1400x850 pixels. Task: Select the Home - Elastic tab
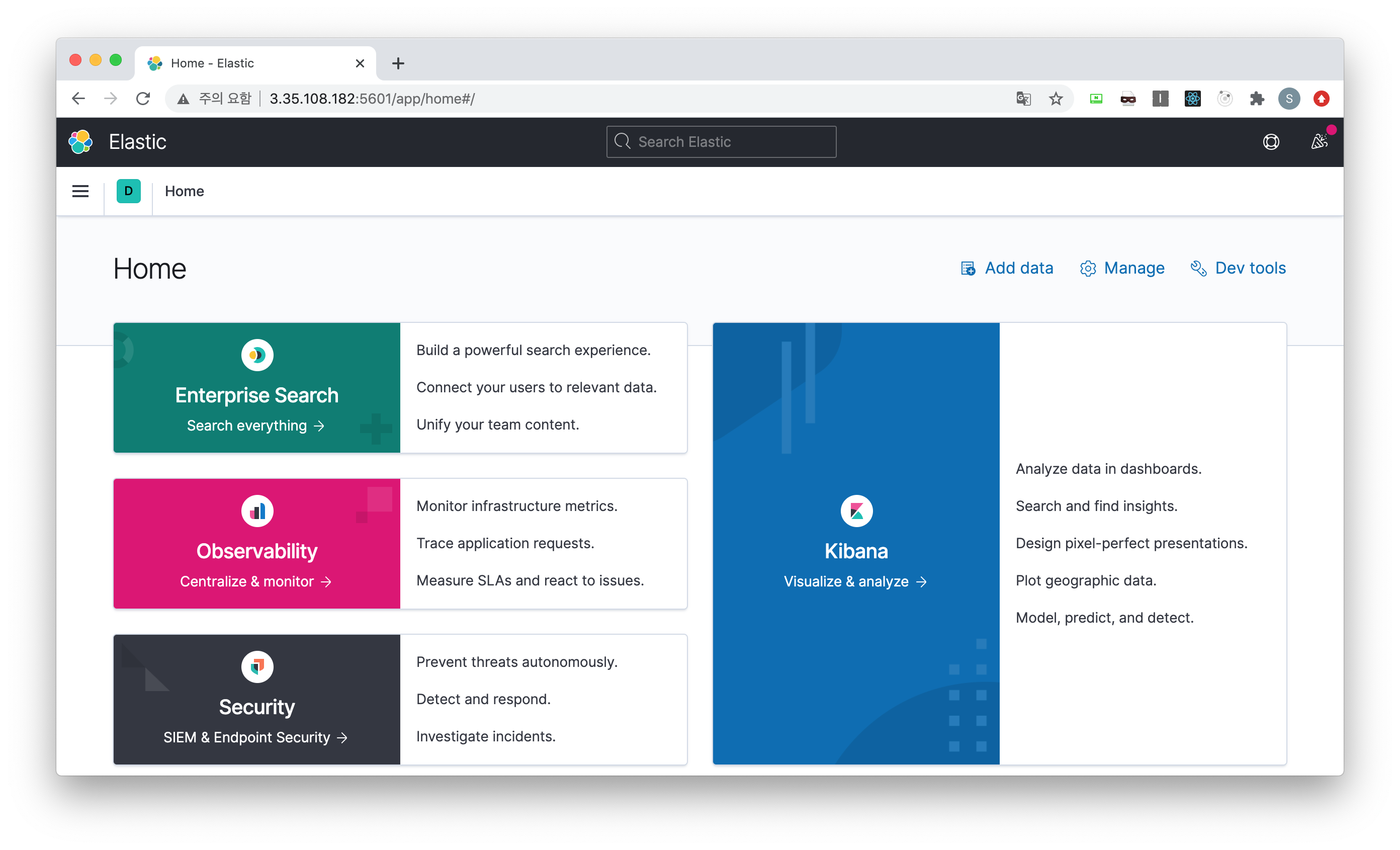point(255,63)
